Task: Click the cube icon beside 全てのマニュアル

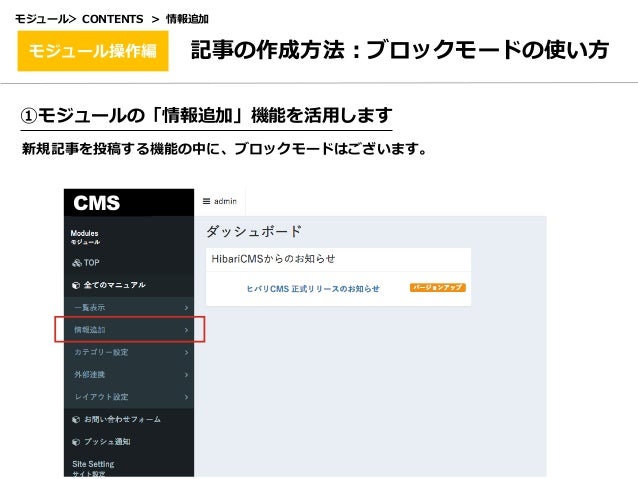Action: tap(75, 285)
